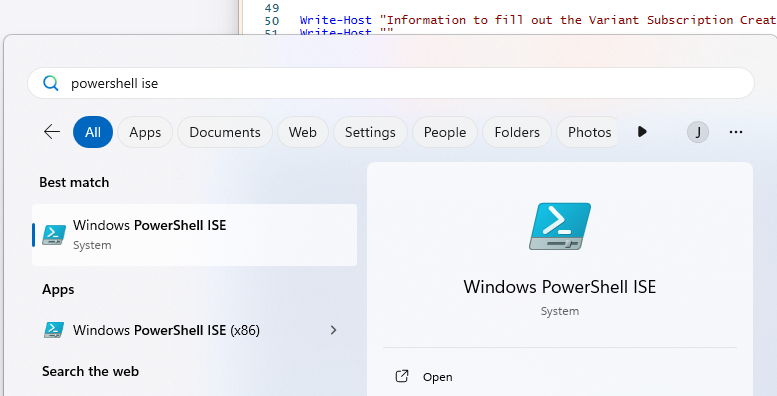The height and width of the screenshot is (396, 777).
Task: Go back with the left arrow
Action: [x=52, y=132]
